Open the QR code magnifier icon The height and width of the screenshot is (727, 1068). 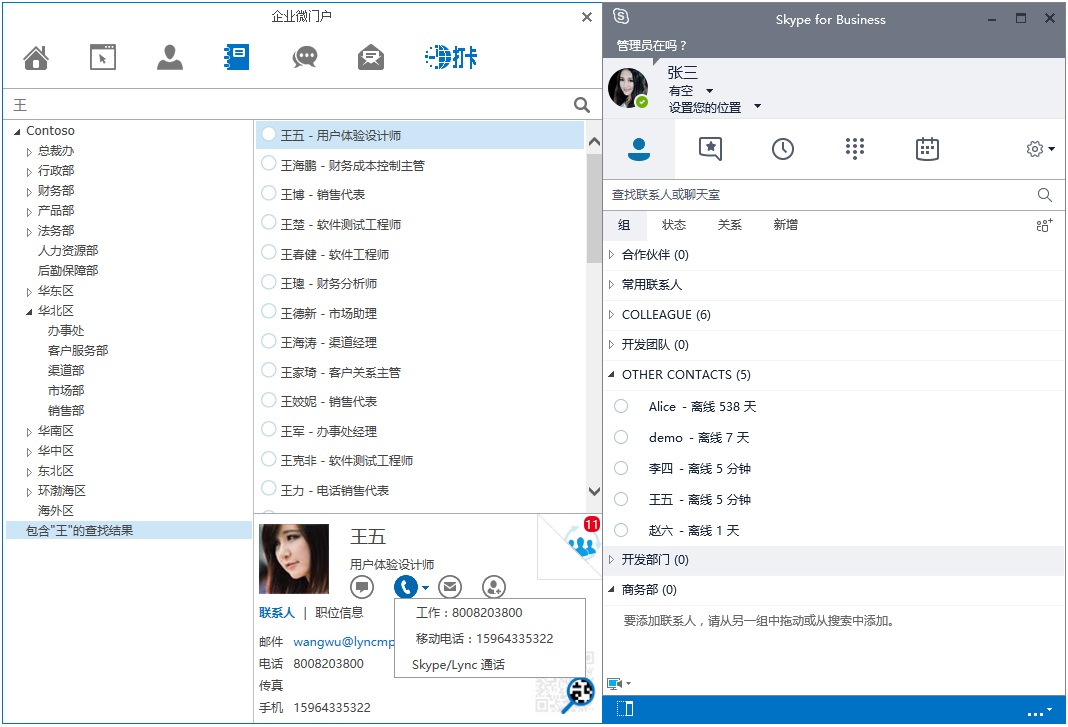(579, 694)
